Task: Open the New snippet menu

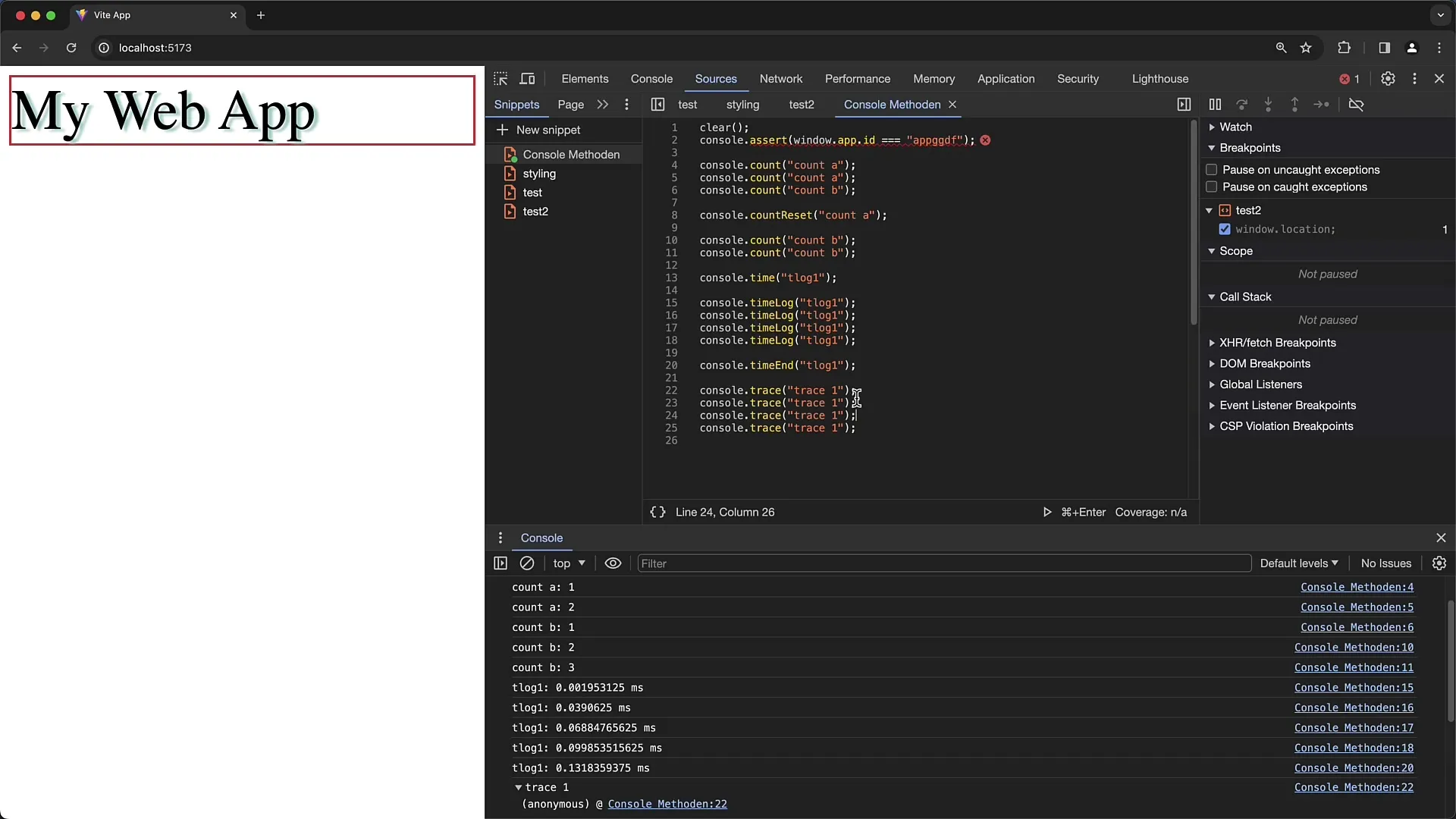Action: tap(540, 130)
